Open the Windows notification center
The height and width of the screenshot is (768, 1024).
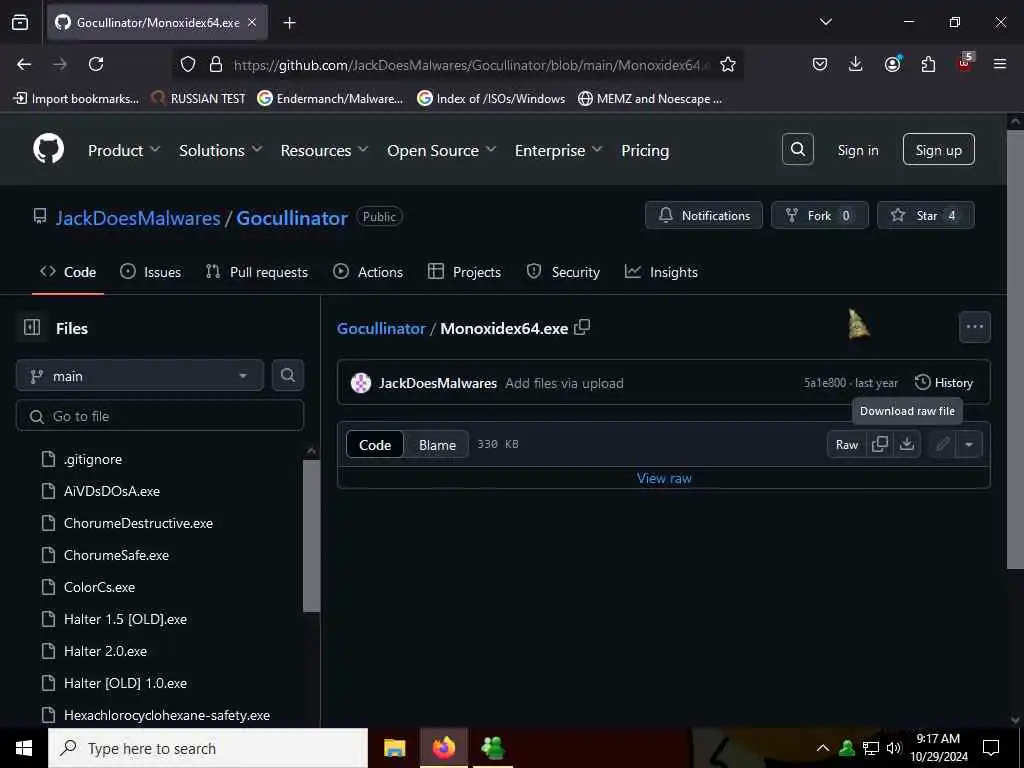tap(991, 748)
